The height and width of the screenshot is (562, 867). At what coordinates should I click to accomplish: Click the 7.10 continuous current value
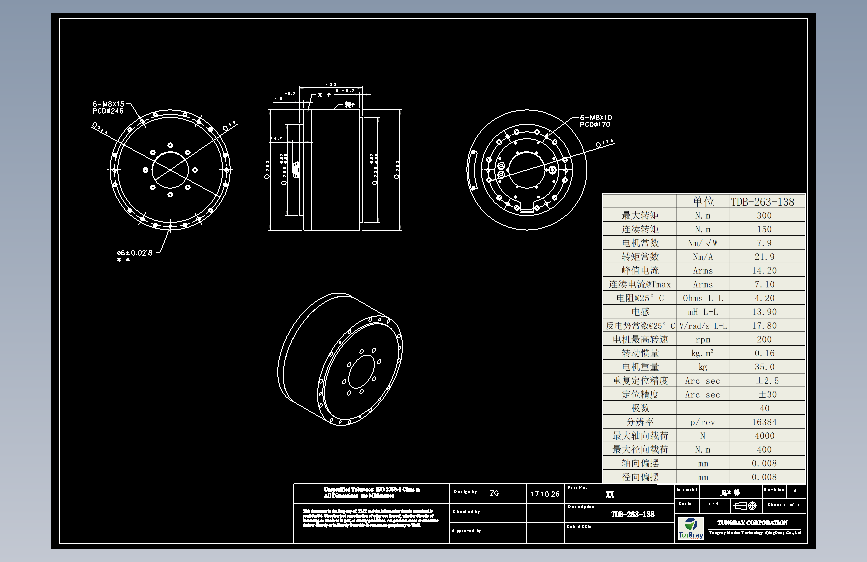tap(764, 284)
